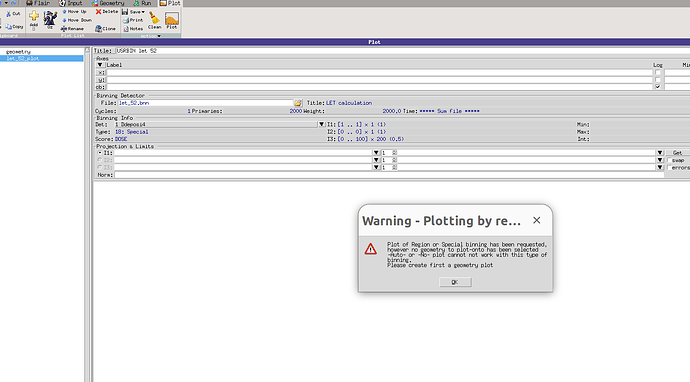Toggle the errors checkbox
The image size is (690, 382).
pos(669,167)
